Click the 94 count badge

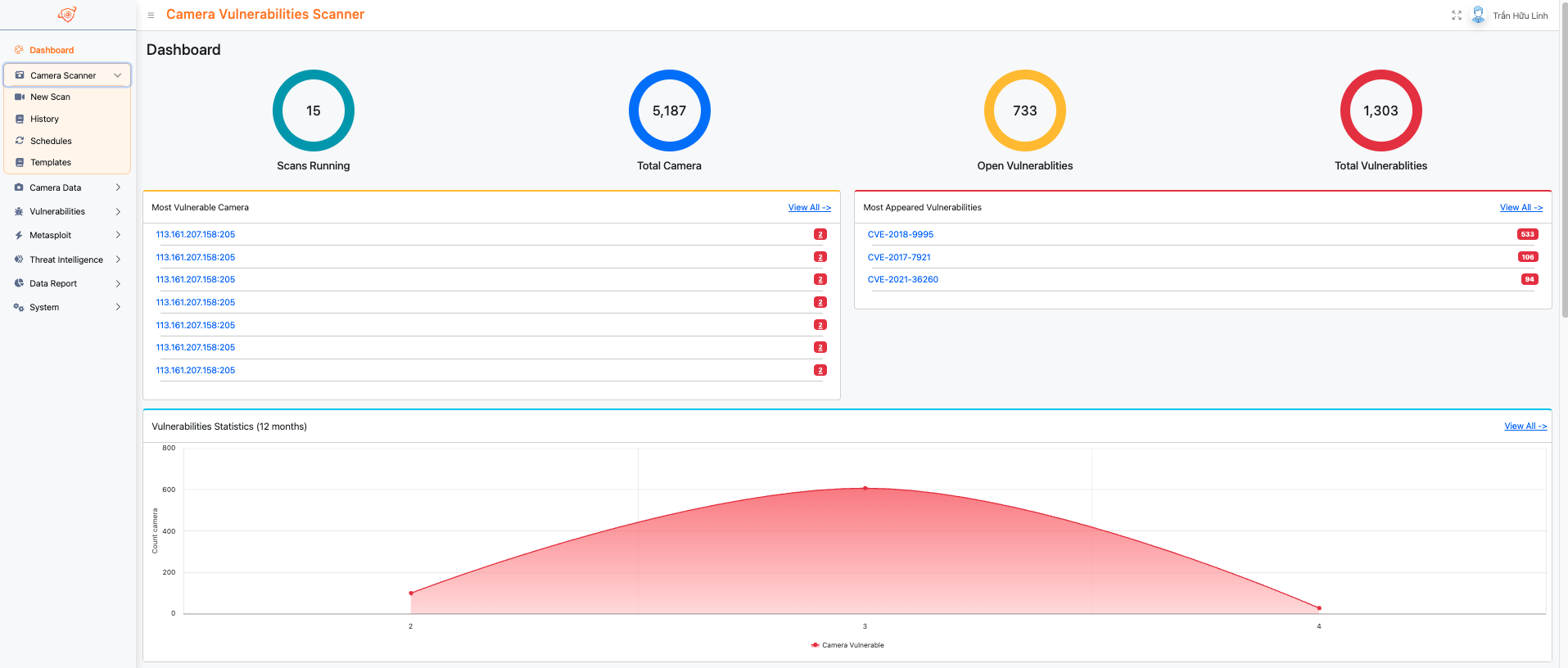point(1529,279)
